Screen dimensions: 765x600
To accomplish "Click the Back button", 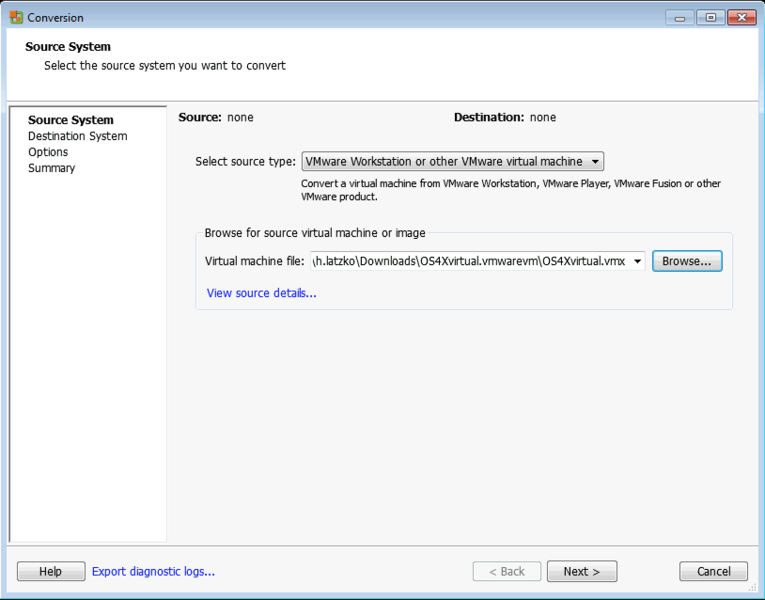I will pos(506,572).
